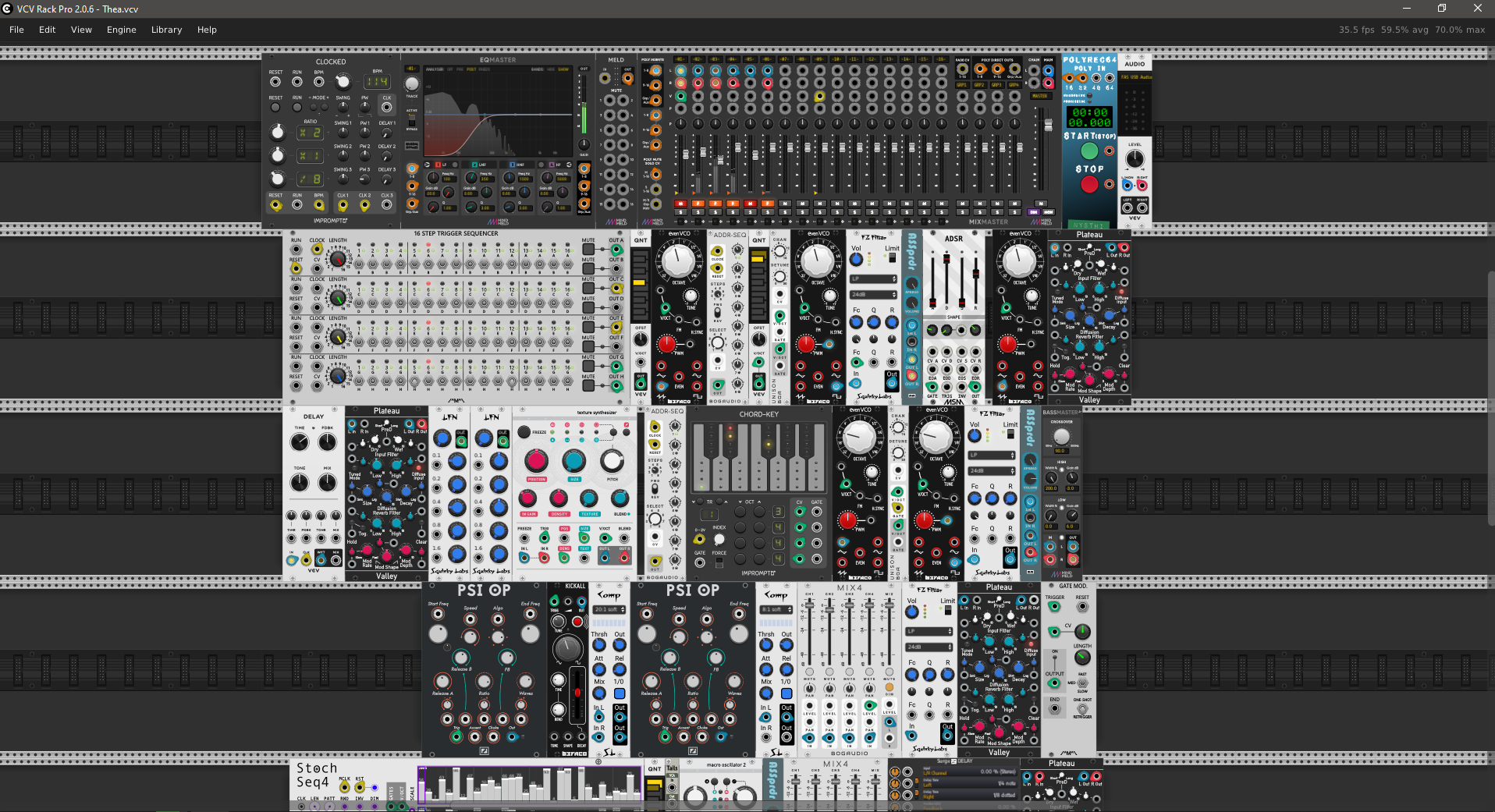Click the Clear button on Plateau beside Gate Mod

(1034, 699)
